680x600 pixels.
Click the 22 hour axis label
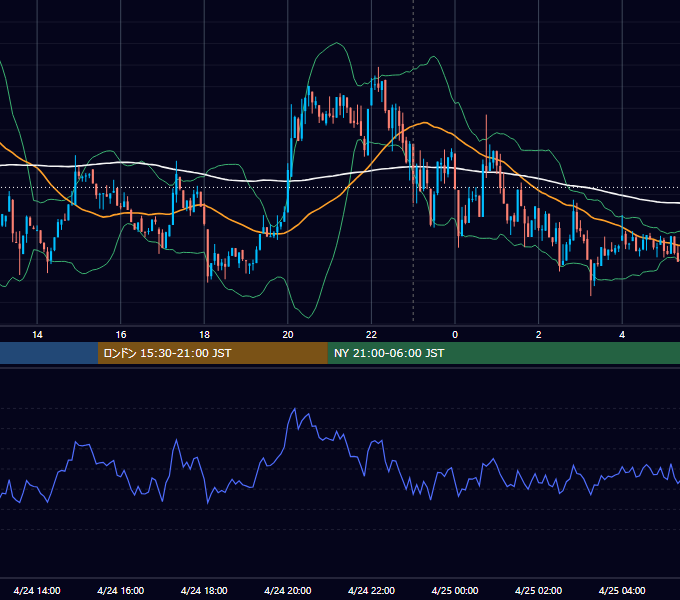point(371,335)
